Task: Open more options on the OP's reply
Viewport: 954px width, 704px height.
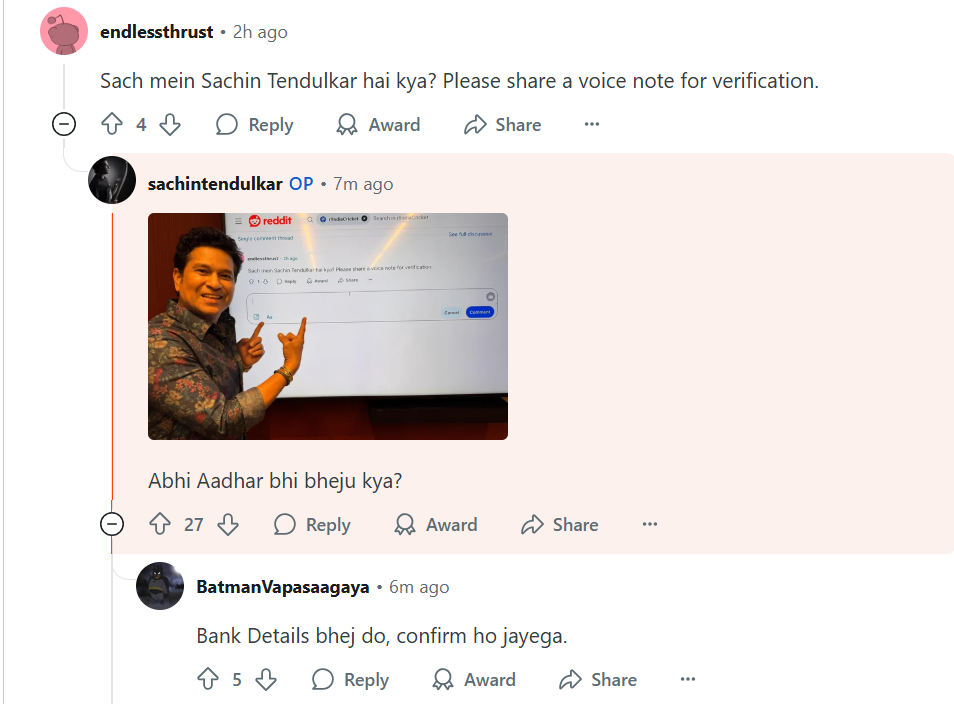Action: (x=650, y=525)
